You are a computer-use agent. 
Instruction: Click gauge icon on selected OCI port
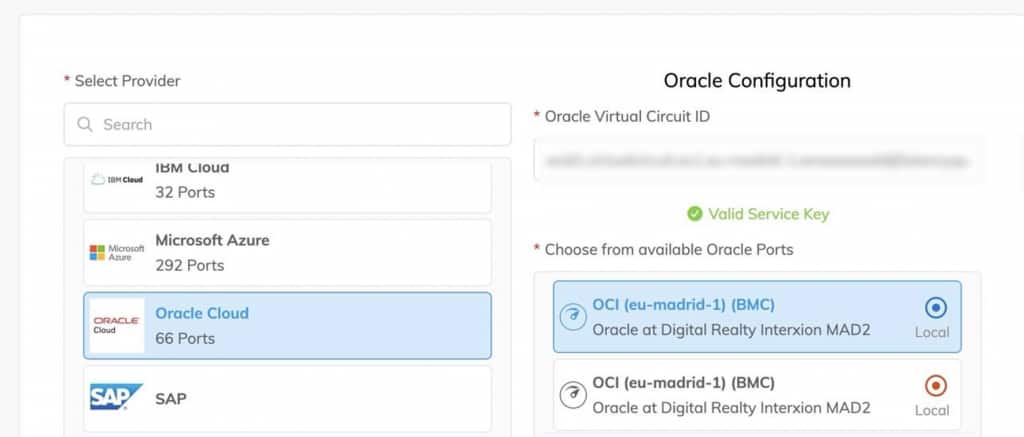[x=573, y=316]
